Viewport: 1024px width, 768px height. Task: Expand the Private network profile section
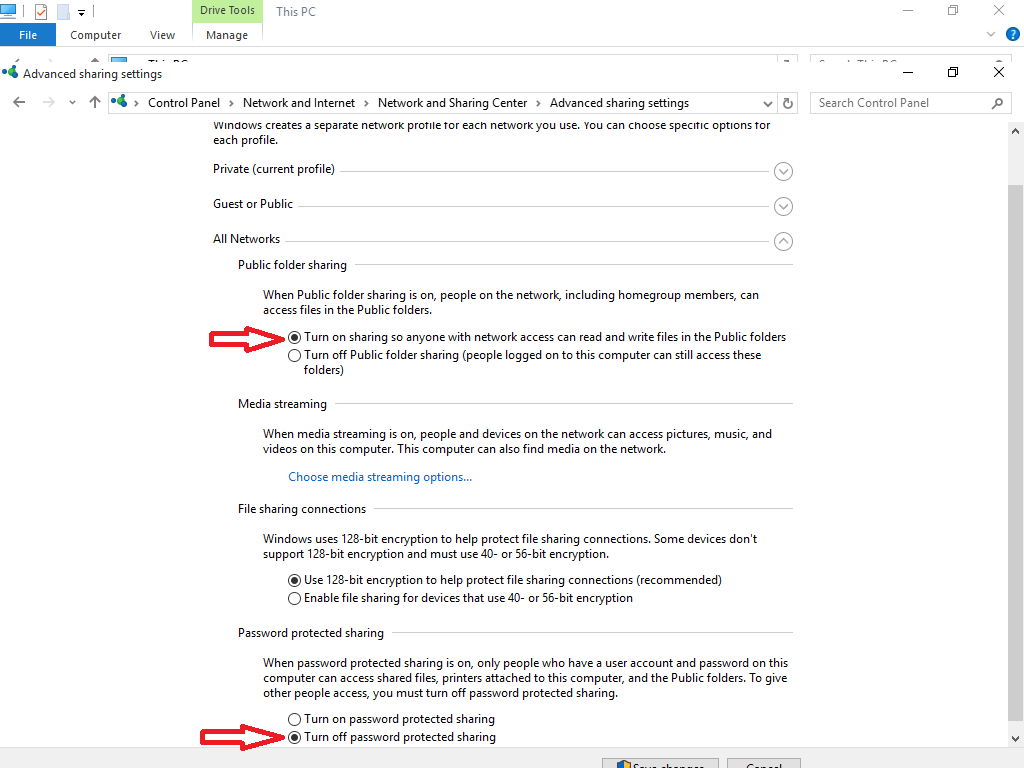point(783,171)
